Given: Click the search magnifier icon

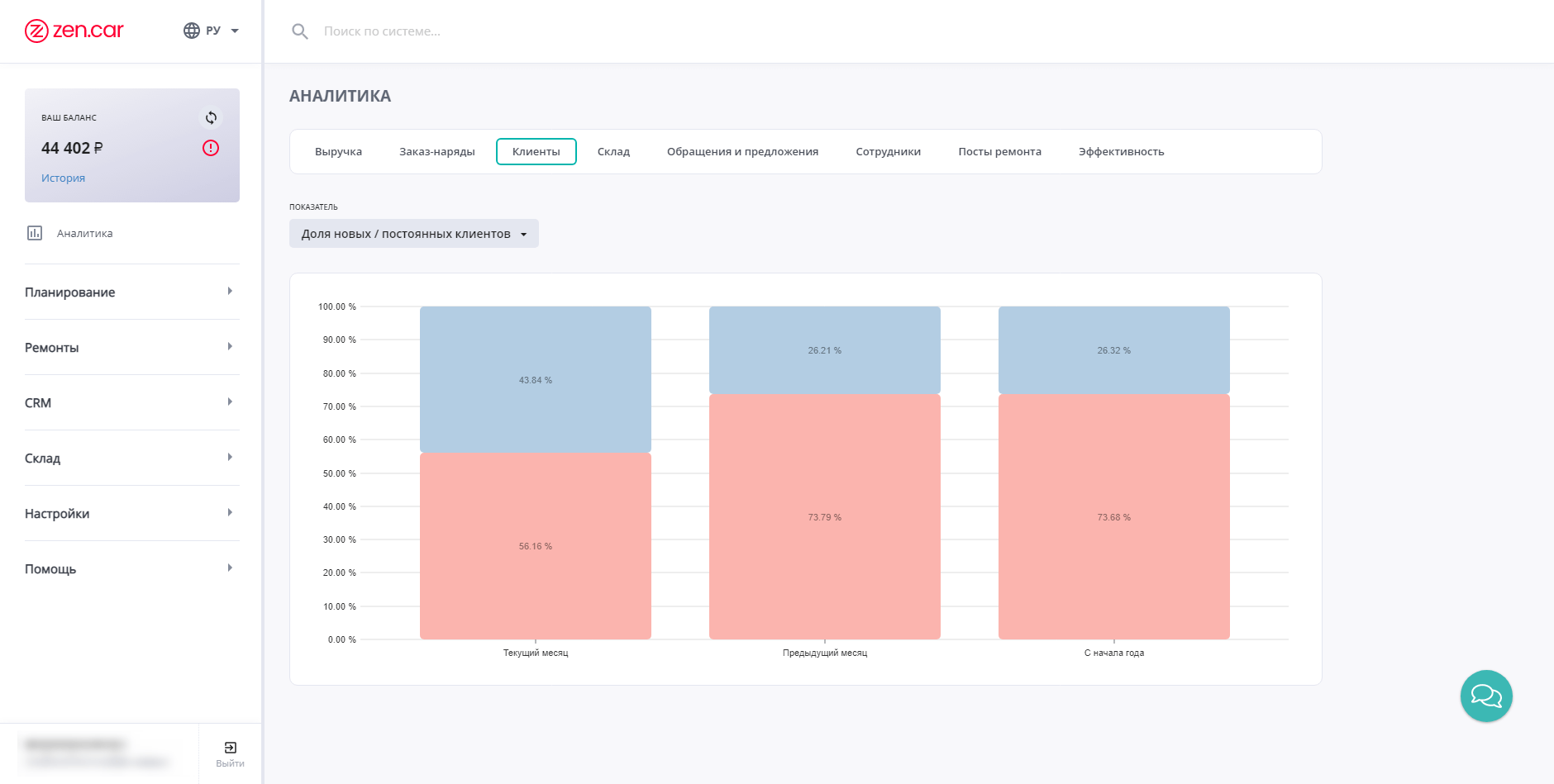Looking at the screenshot, I should [x=300, y=31].
